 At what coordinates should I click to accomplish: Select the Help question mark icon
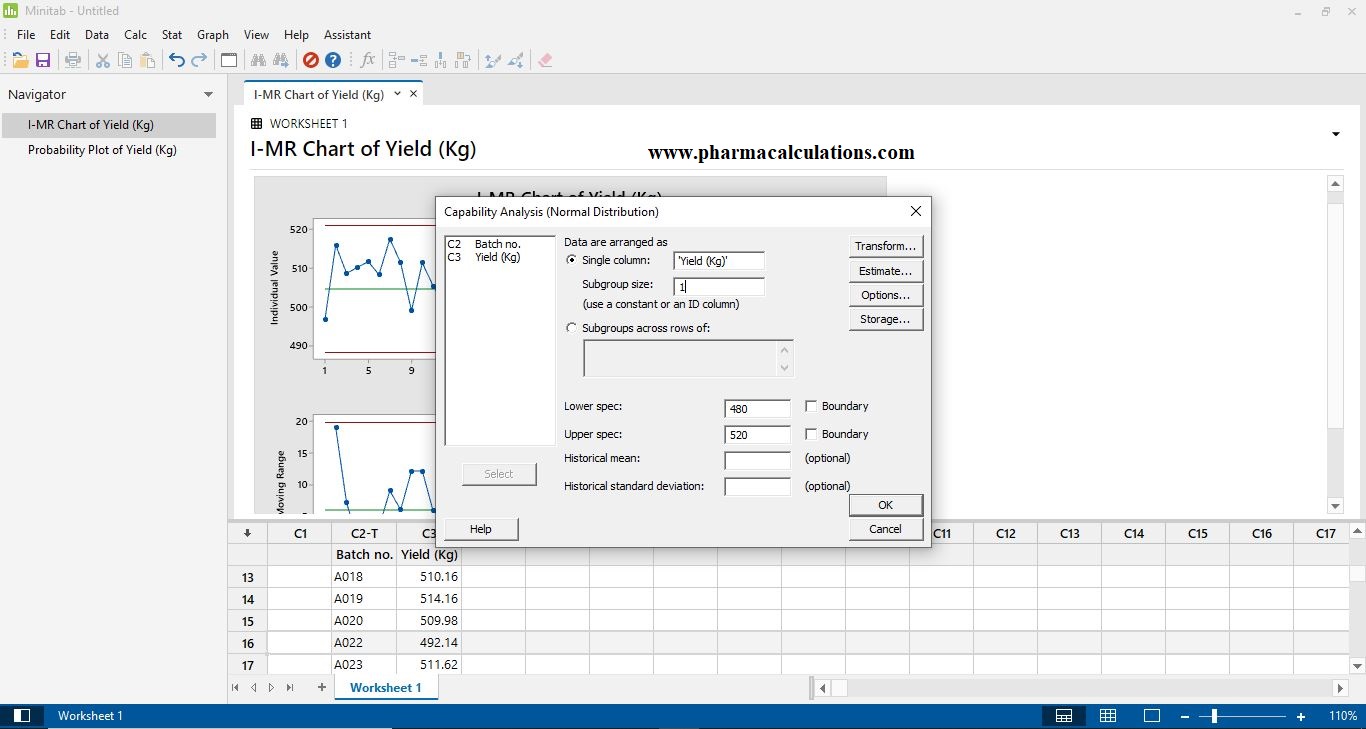333,60
